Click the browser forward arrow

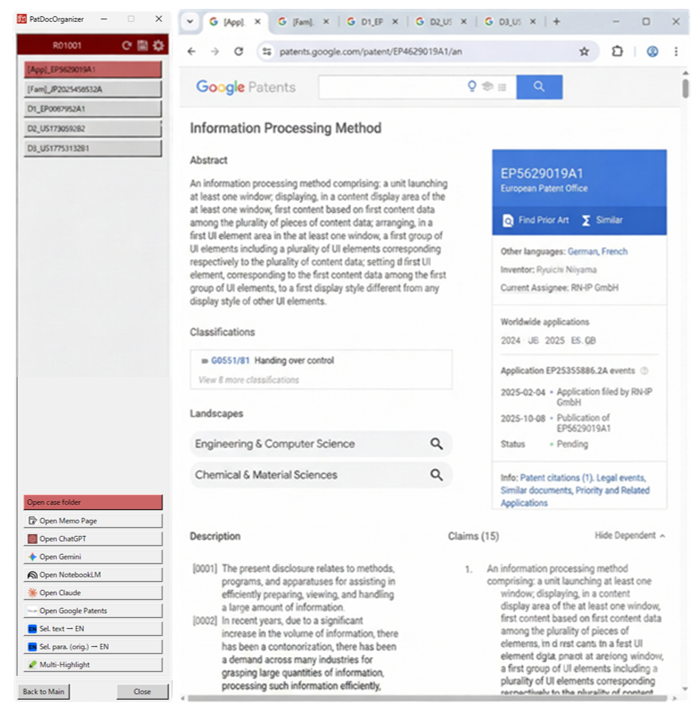tap(215, 51)
